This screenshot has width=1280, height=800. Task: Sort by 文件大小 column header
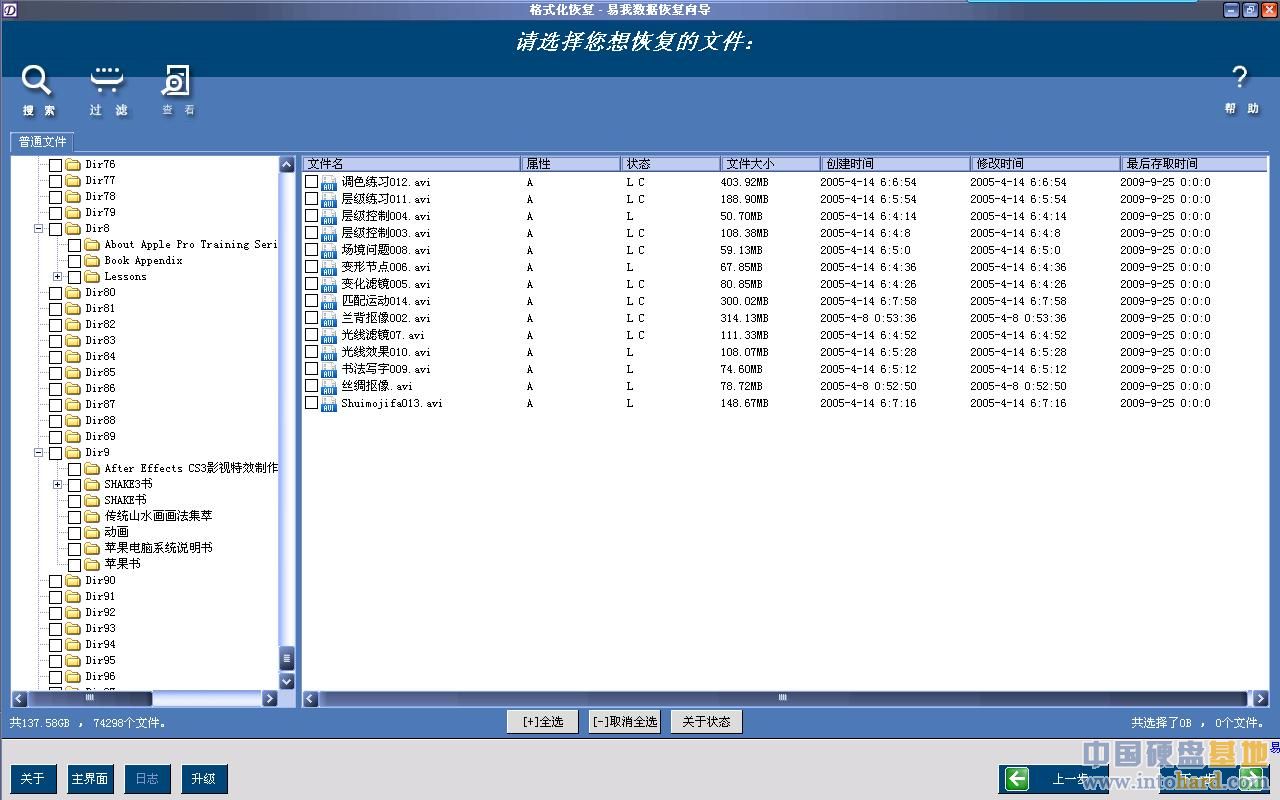click(x=770, y=163)
